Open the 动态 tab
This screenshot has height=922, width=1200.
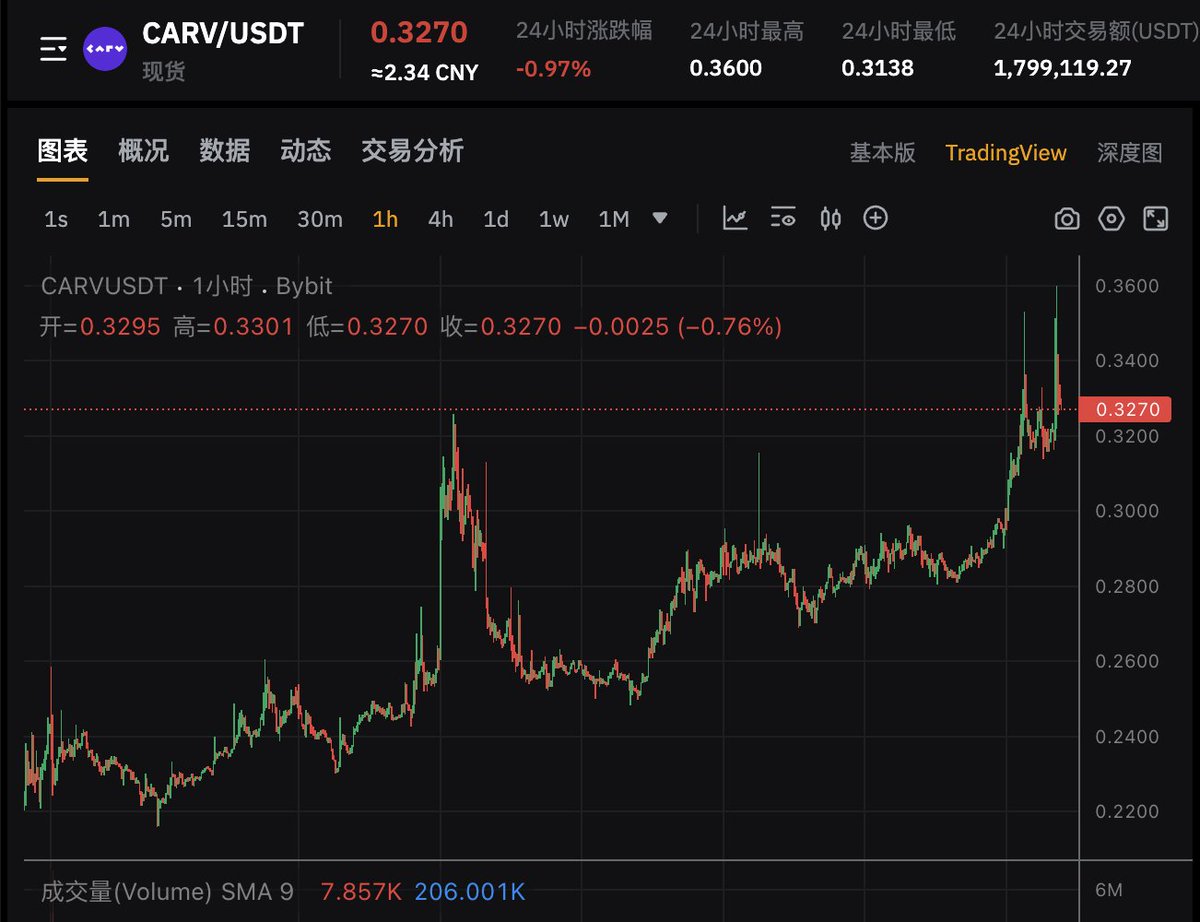[x=305, y=151]
